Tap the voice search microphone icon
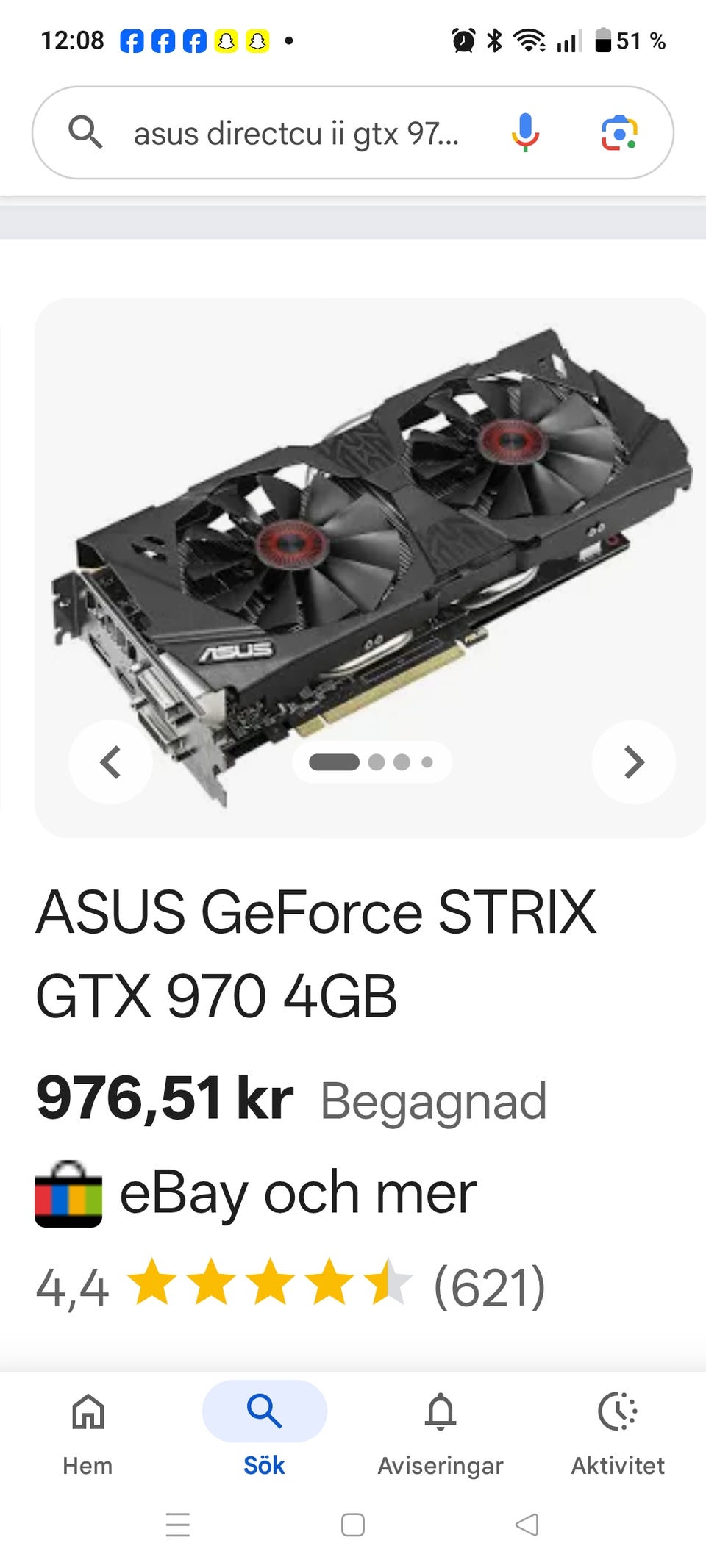The image size is (706, 1568). point(525,133)
